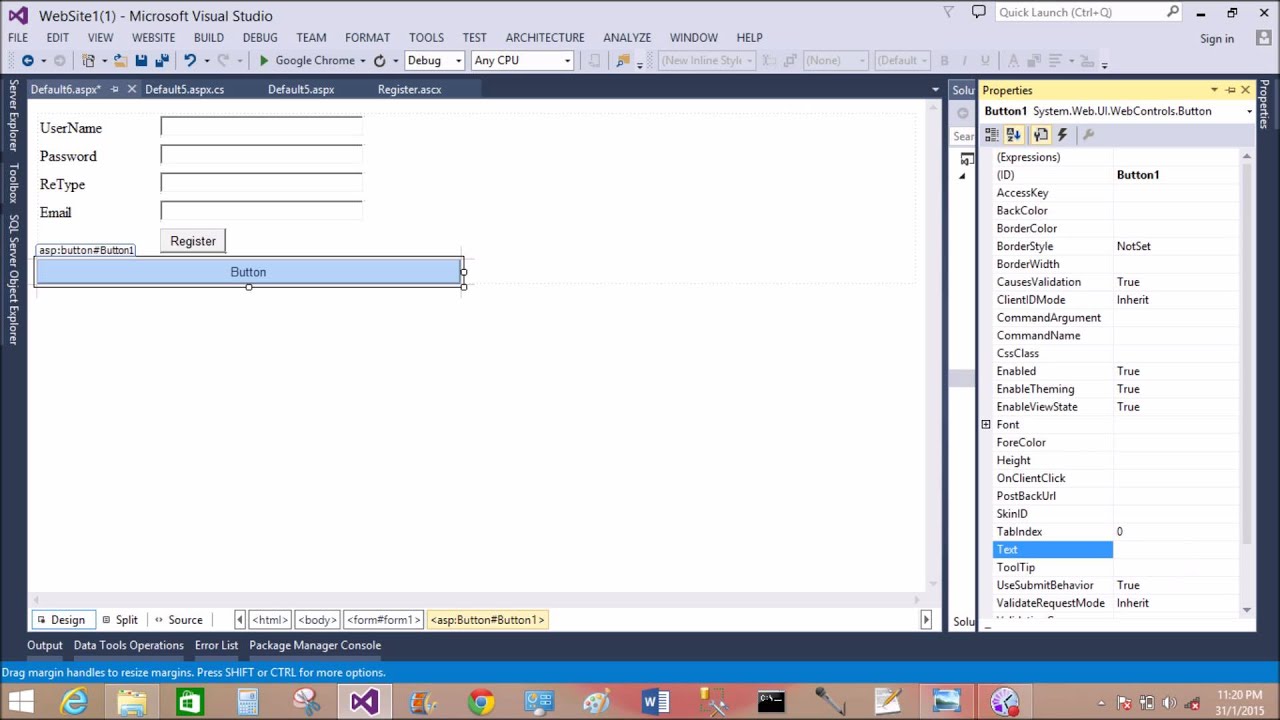Switch to Split view
1280x720 pixels.
coord(119,620)
